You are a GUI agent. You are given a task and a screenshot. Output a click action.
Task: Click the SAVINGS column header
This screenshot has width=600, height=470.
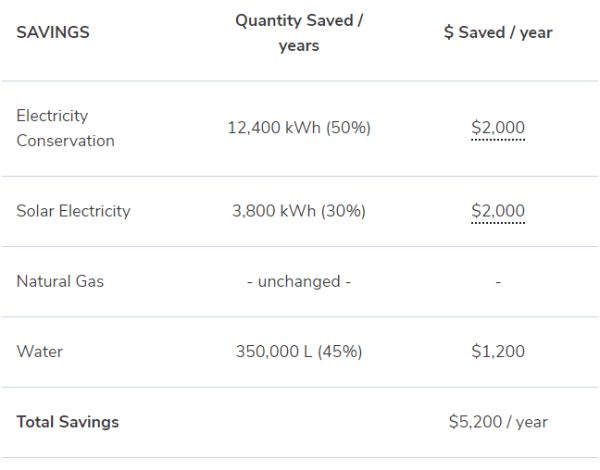coord(53,33)
